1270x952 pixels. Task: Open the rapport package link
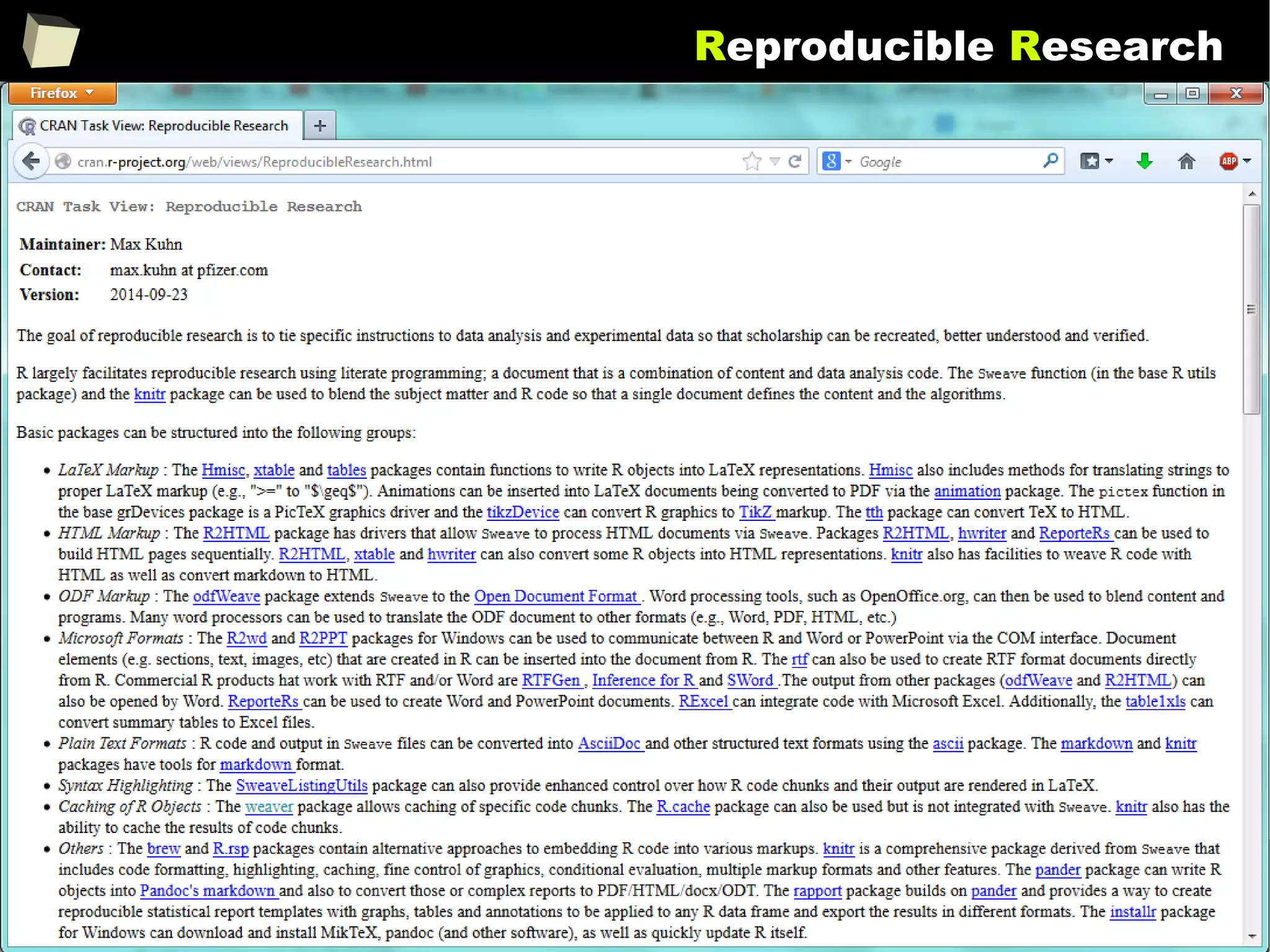[x=817, y=891]
